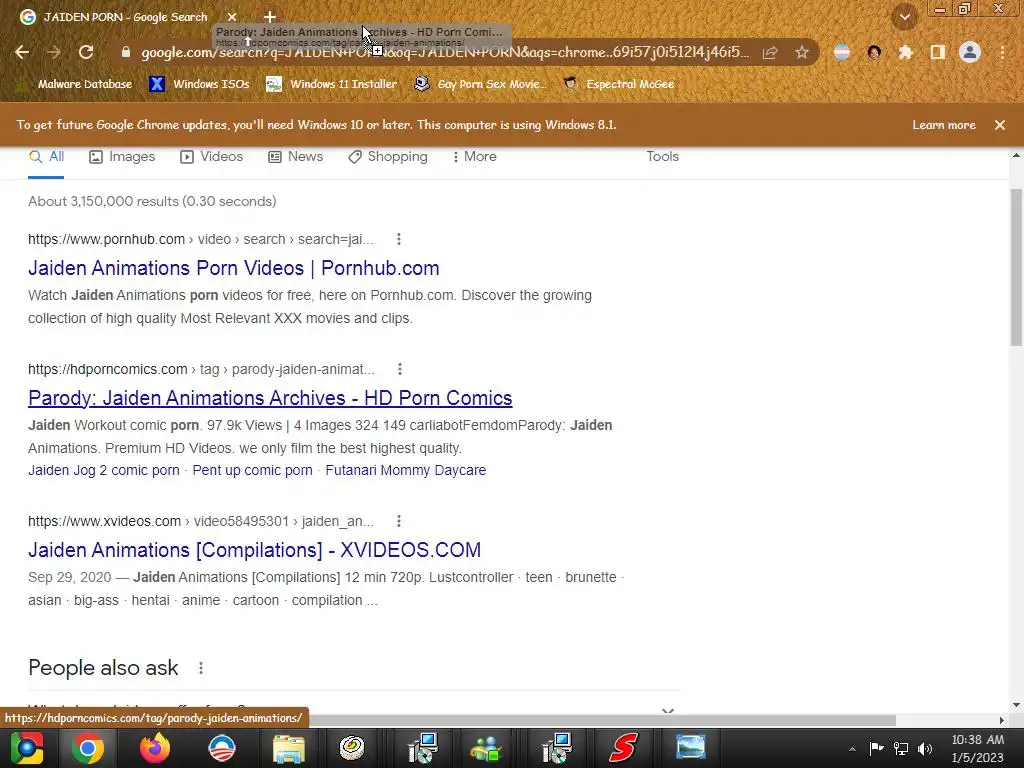1024x768 pixels.
Task: Open network status in system tray
Action: [x=901, y=748]
